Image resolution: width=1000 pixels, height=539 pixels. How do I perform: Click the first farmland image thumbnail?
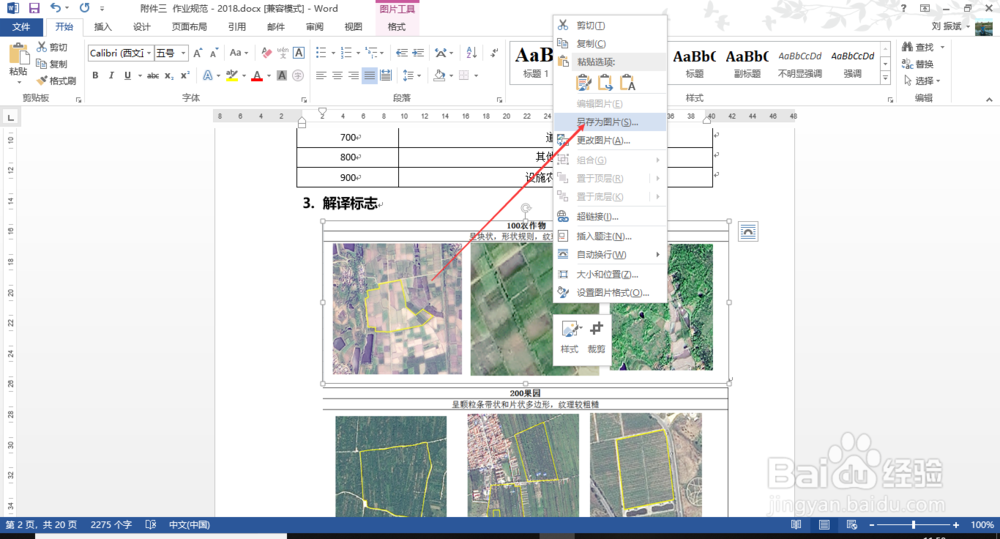click(x=397, y=309)
